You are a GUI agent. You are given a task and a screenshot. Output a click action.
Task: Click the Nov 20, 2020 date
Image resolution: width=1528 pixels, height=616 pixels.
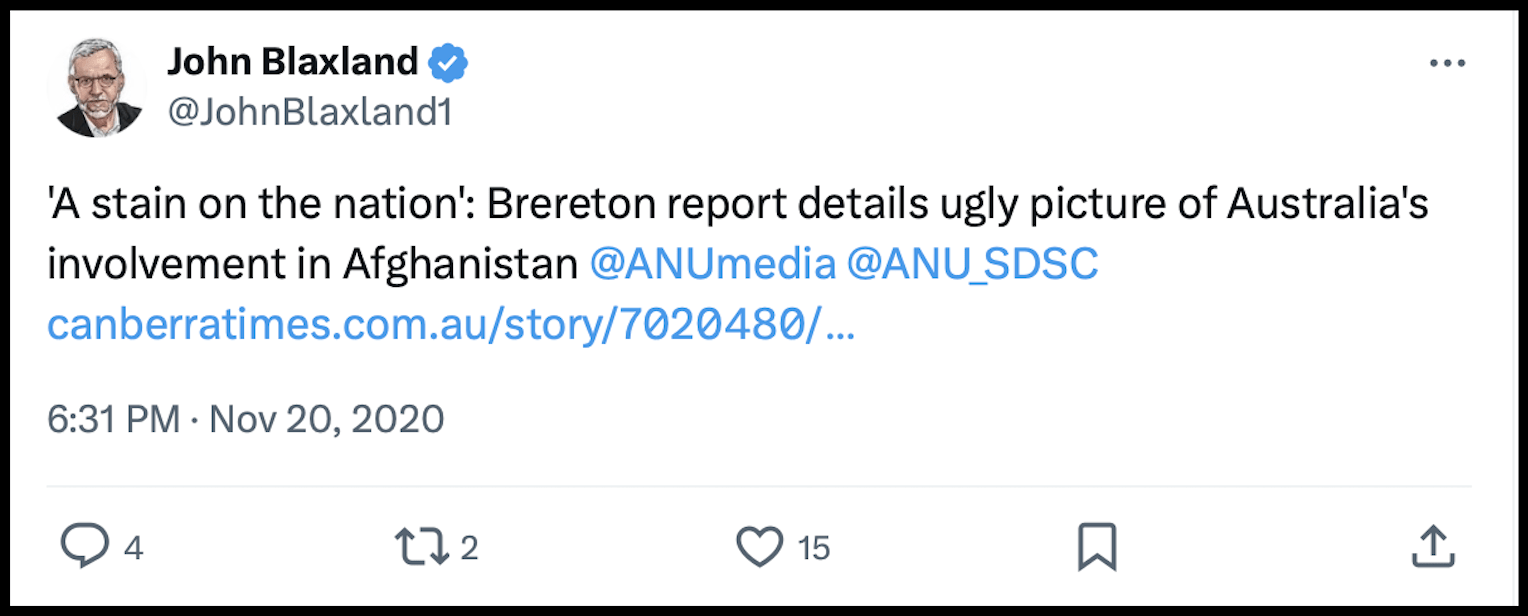point(327,418)
